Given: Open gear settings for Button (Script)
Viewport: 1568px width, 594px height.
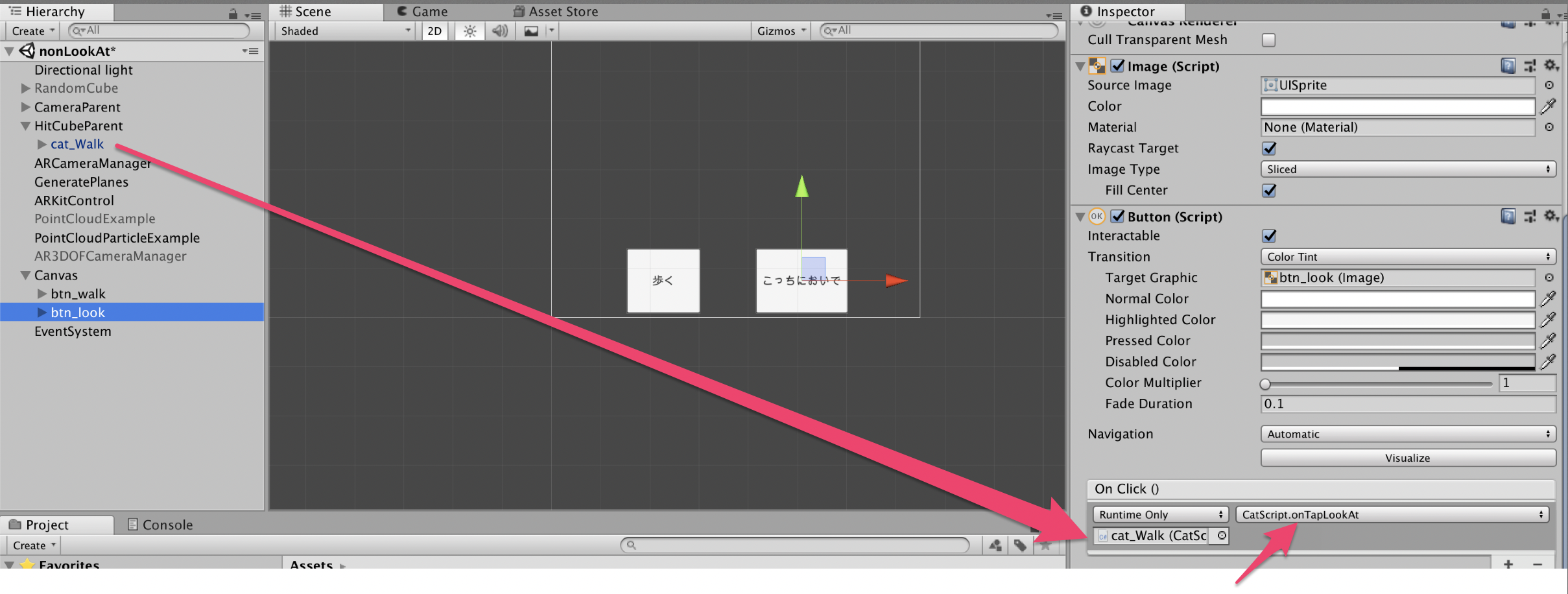Looking at the screenshot, I should [x=1550, y=216].
